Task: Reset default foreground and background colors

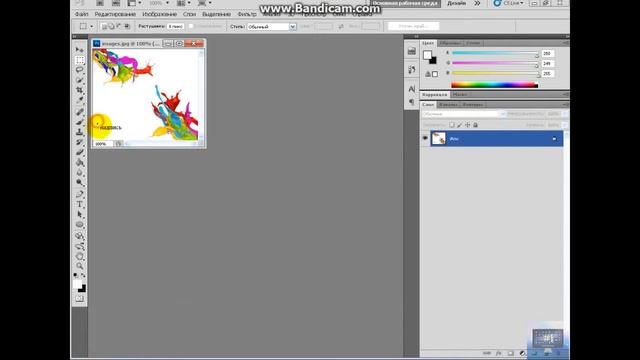Action: pyautogui.click(x=76, y=276)
